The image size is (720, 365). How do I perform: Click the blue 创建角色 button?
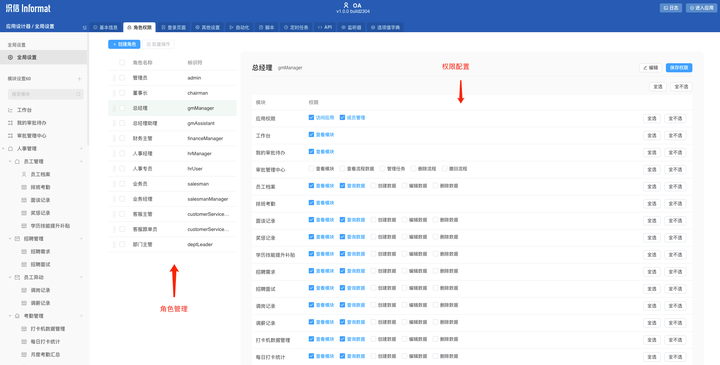tap(124, 44)
